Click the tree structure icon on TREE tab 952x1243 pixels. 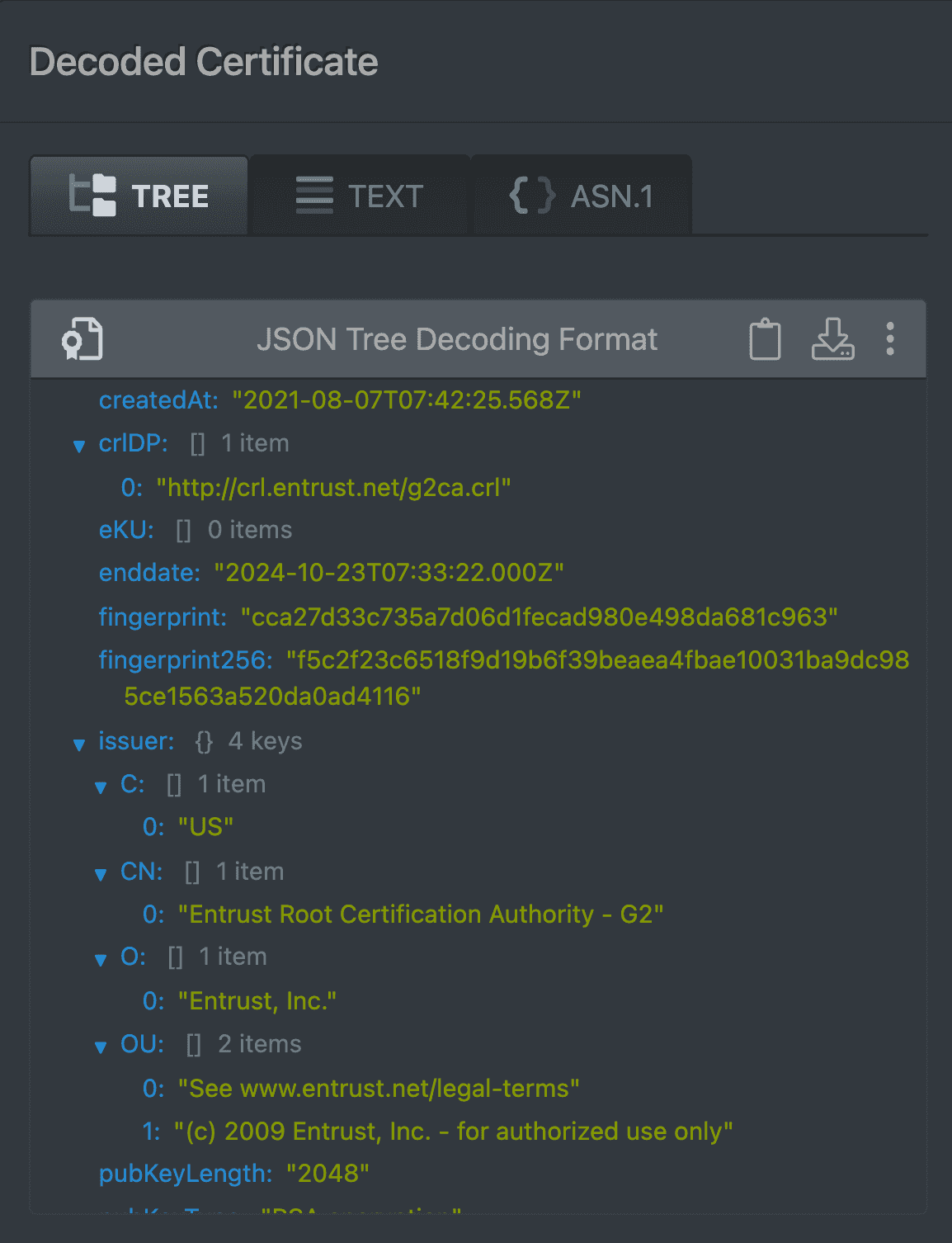[92, 196]
